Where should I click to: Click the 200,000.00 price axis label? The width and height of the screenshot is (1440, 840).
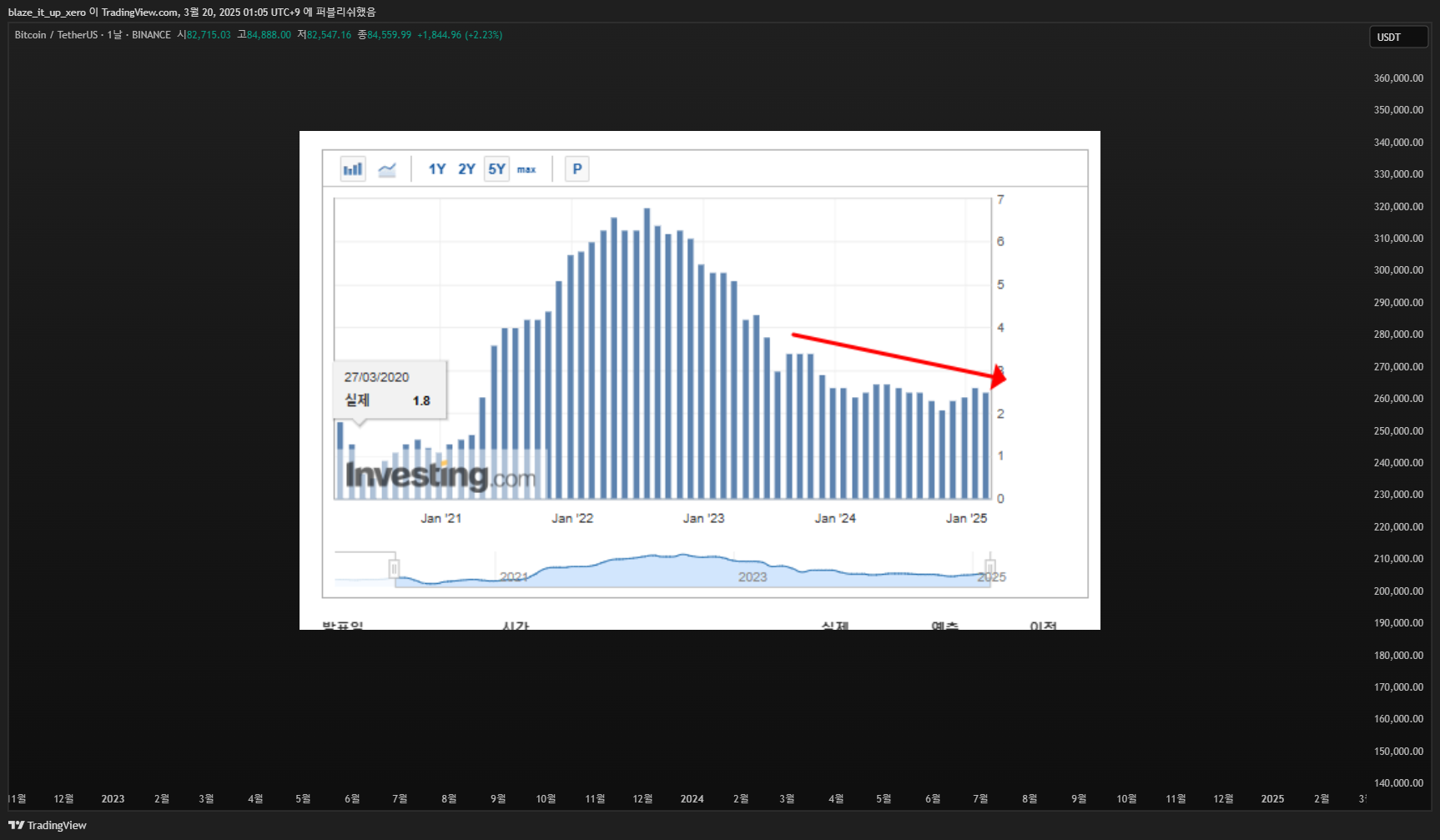coord(1398,591)
